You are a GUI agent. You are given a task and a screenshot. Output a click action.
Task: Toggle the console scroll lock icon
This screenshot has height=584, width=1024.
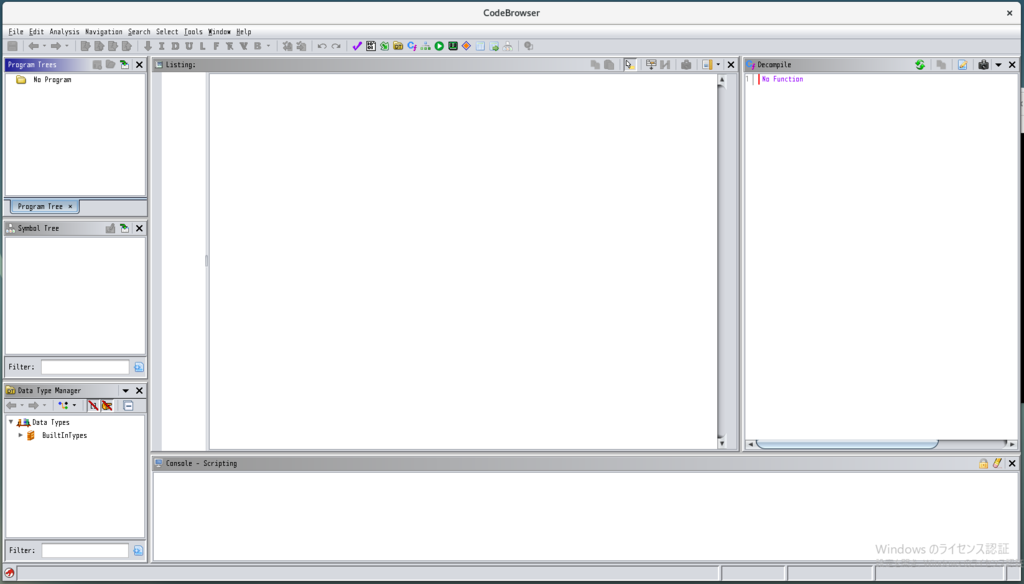(983, 463)
